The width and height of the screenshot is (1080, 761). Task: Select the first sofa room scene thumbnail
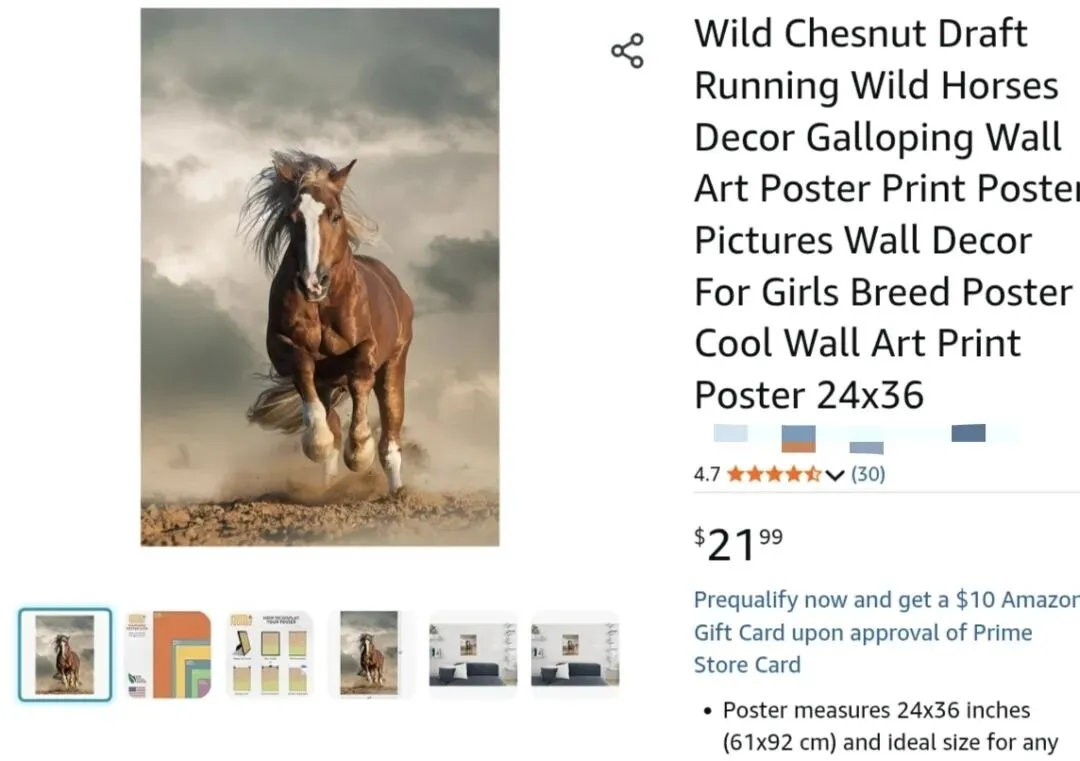473,654
